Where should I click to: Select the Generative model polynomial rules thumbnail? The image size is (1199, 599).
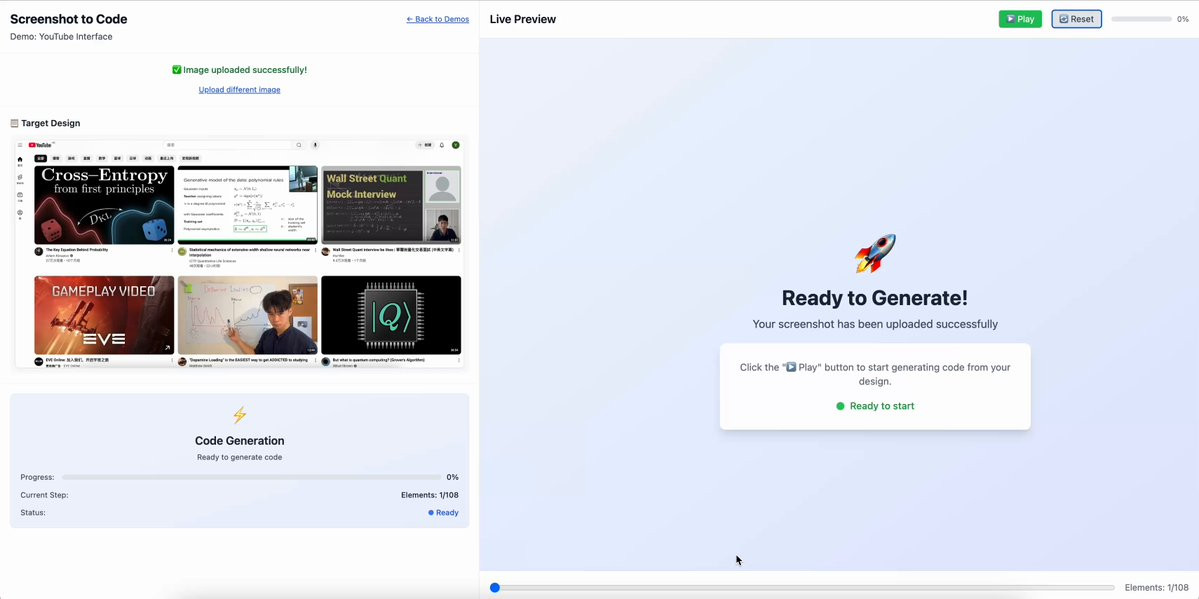[x=247, y=205]
